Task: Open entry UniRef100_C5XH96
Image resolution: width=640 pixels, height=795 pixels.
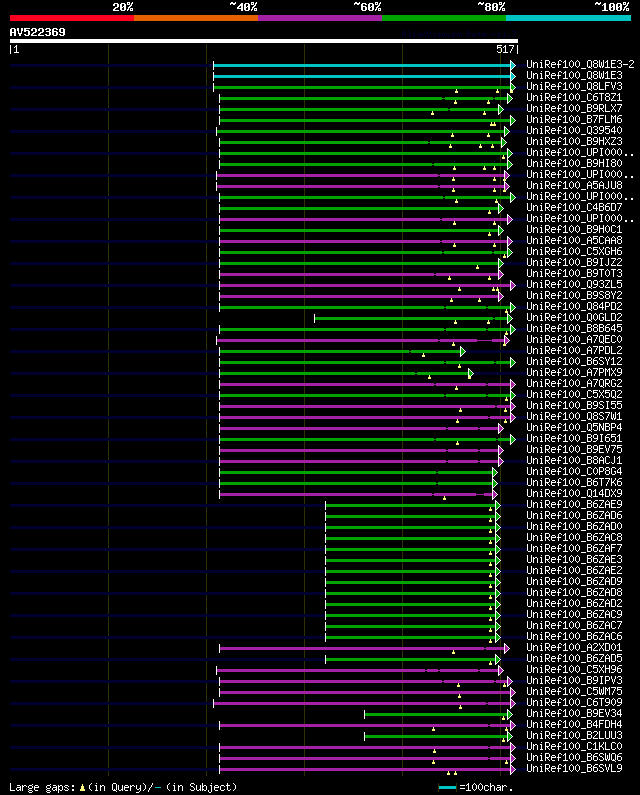Action: click(574, 670)
